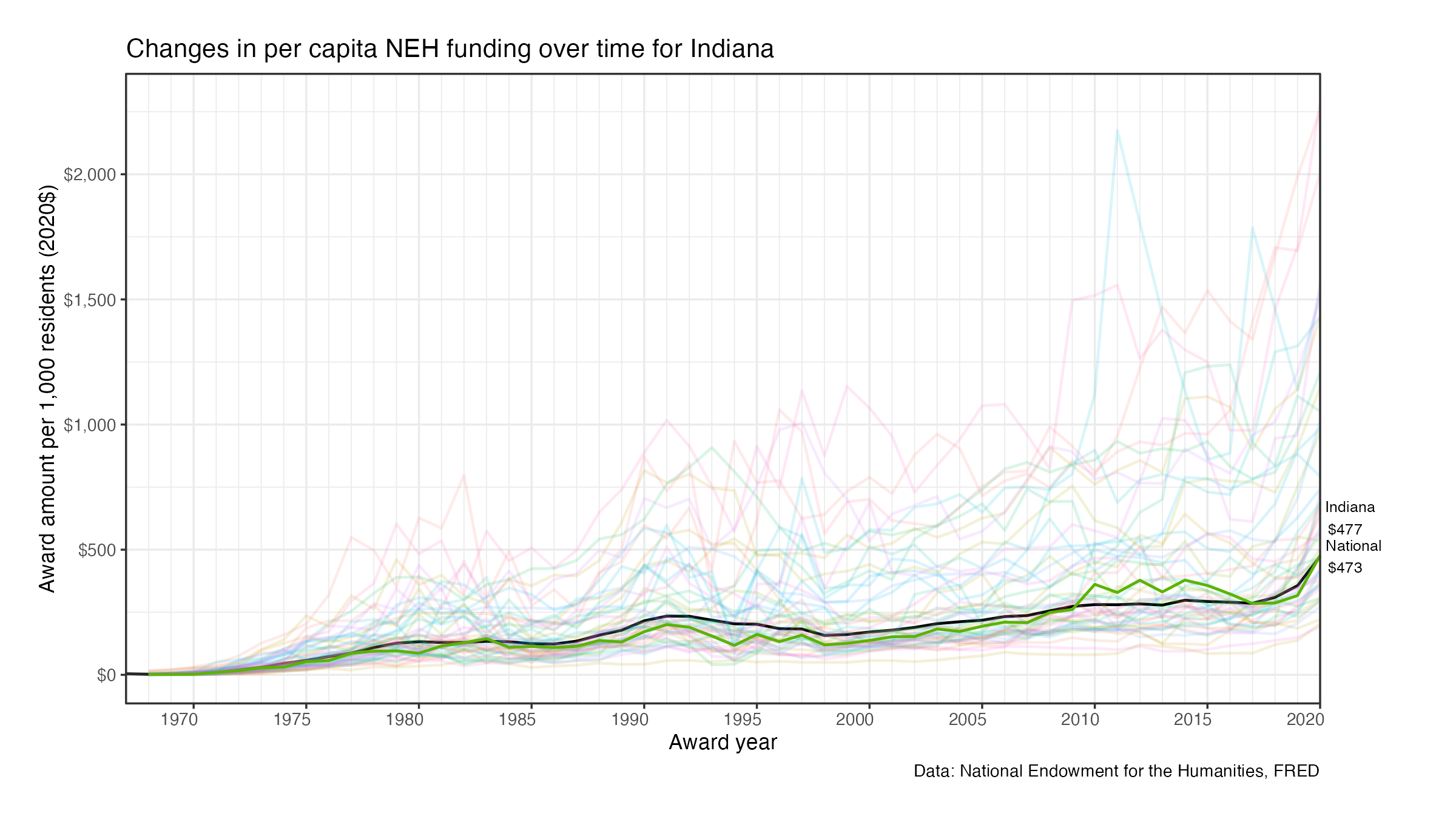
Task: Click the 1980 x-axis tick label
Action: point(405,720)
